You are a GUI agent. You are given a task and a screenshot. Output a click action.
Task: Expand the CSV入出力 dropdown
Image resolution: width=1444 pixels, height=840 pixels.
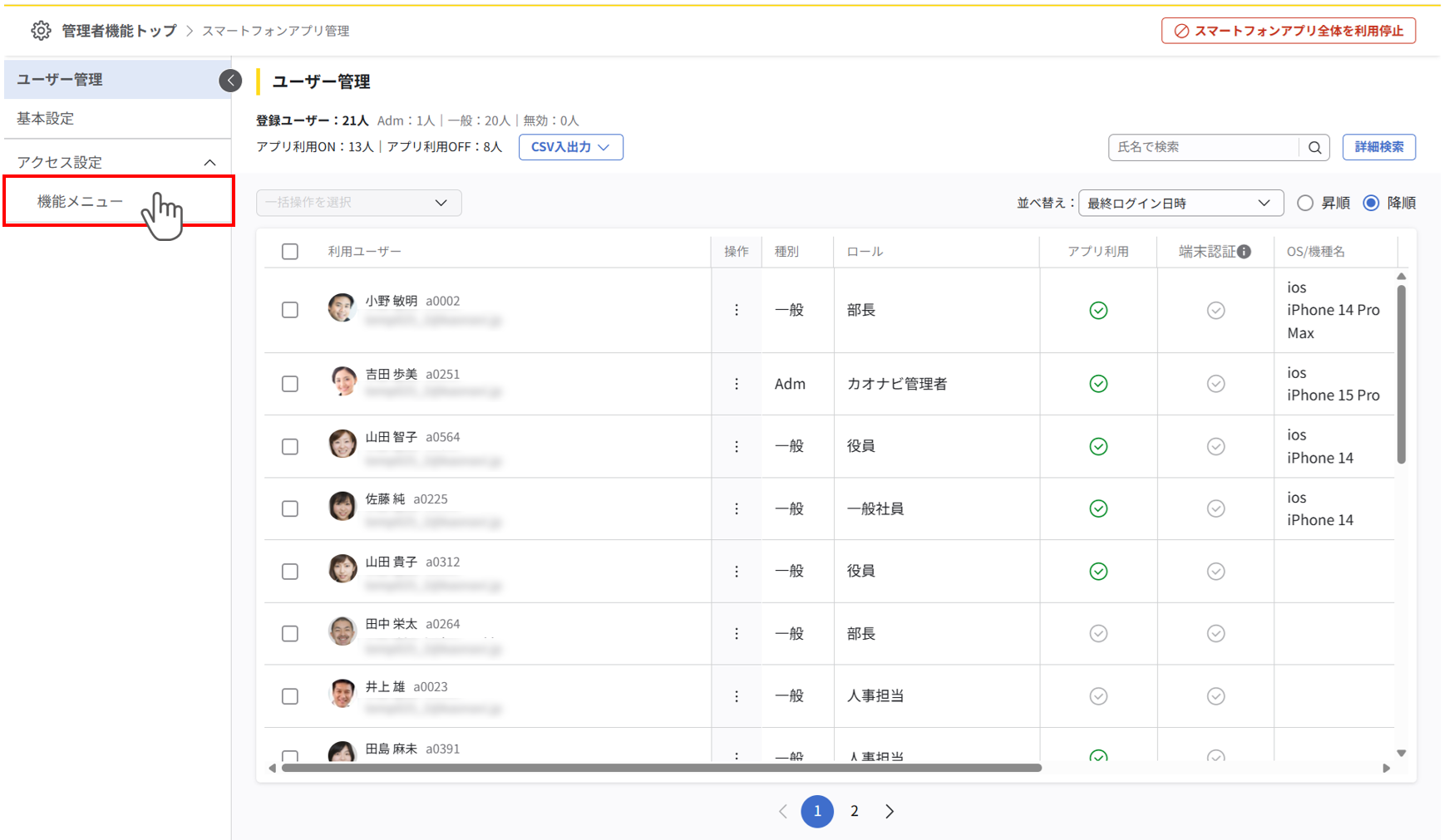[570, 147]
